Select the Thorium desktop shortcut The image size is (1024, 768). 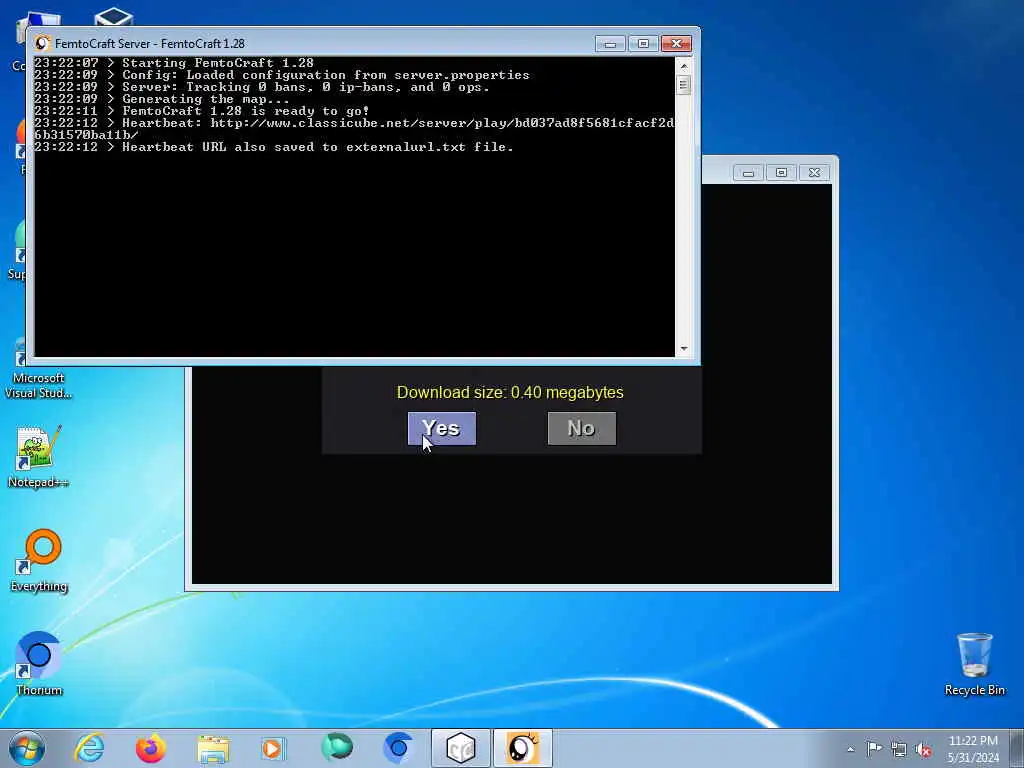[39, 664]
